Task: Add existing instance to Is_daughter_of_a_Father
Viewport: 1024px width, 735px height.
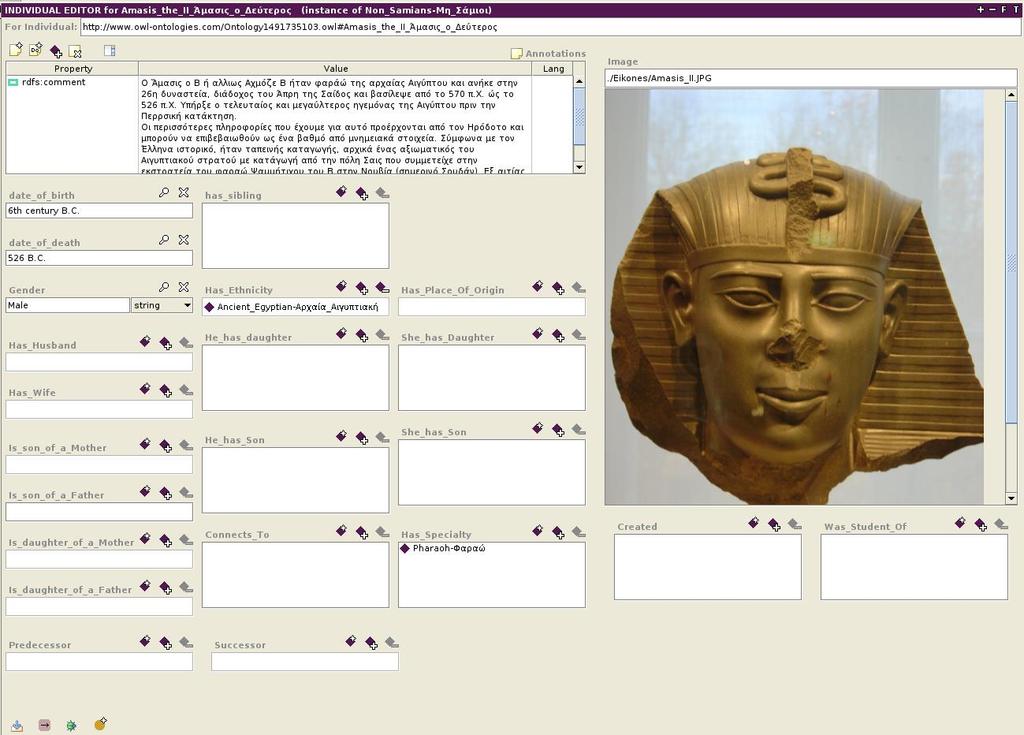Action: tap(166, 588)
